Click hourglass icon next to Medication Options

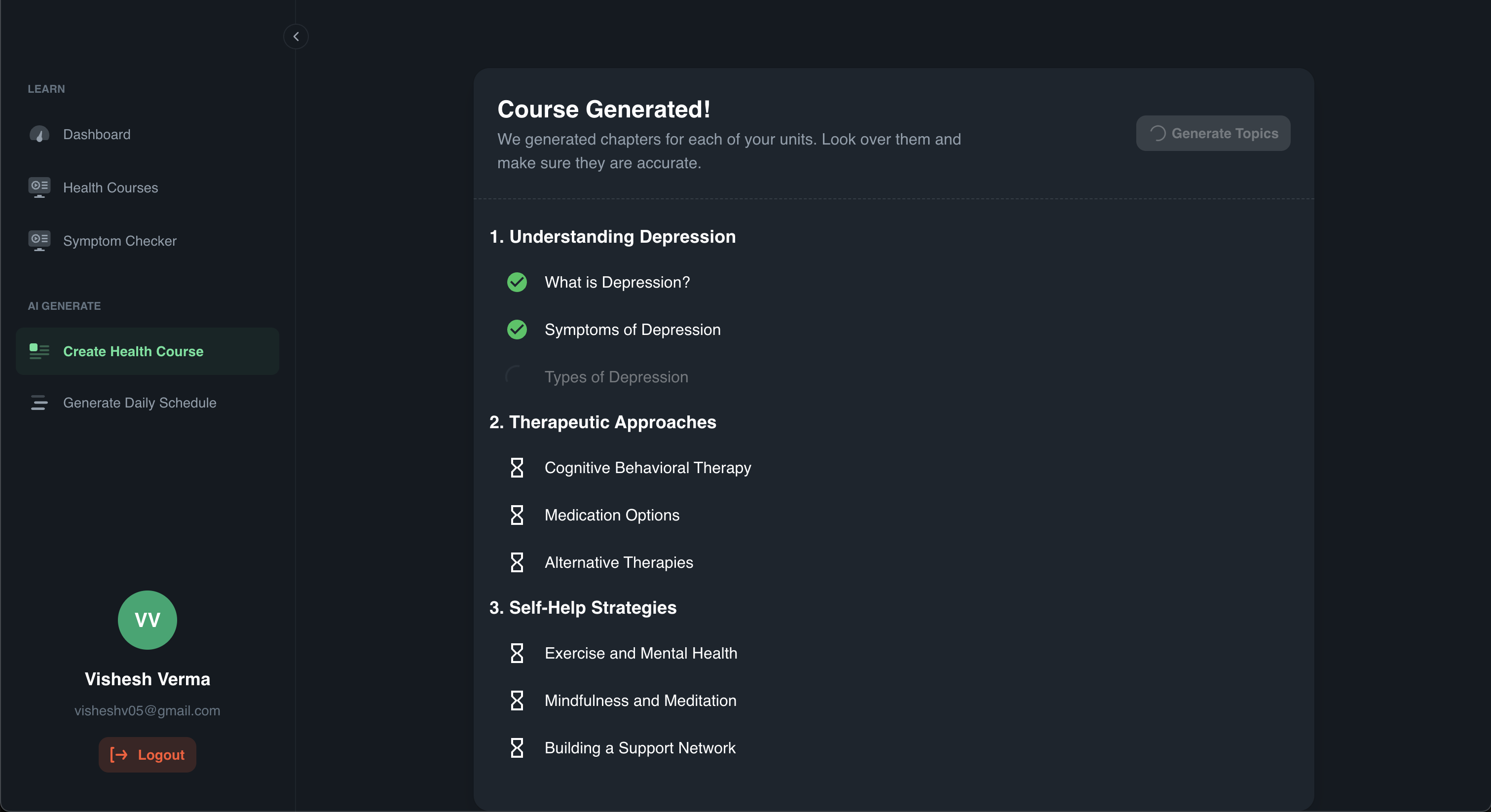pos(516,515)
